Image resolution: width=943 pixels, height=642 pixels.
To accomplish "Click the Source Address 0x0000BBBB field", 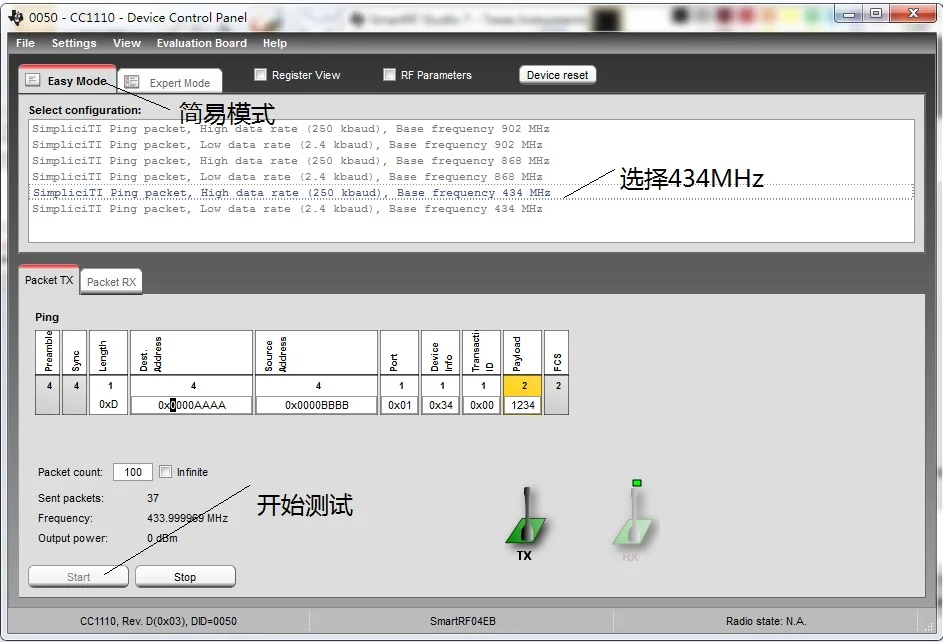I will click(x=317, y=405).
